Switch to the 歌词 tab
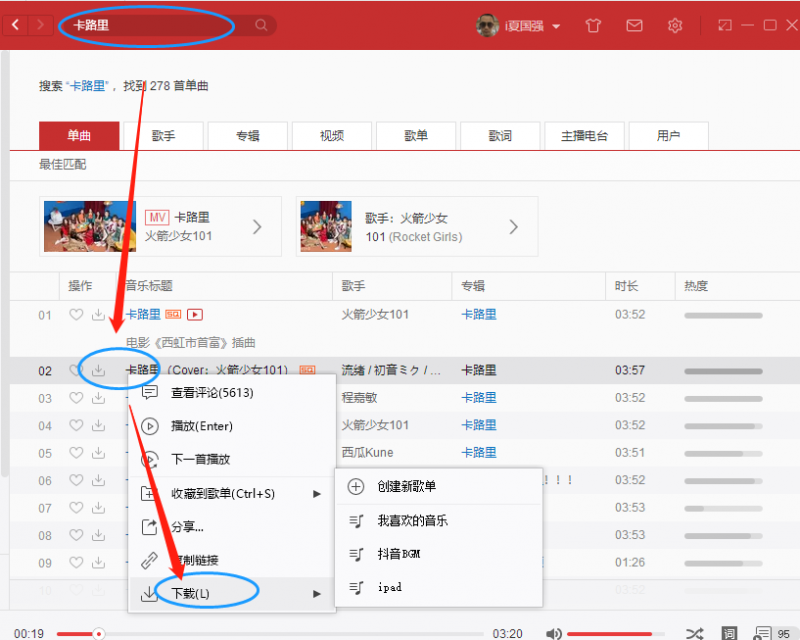 coord(500,136)
